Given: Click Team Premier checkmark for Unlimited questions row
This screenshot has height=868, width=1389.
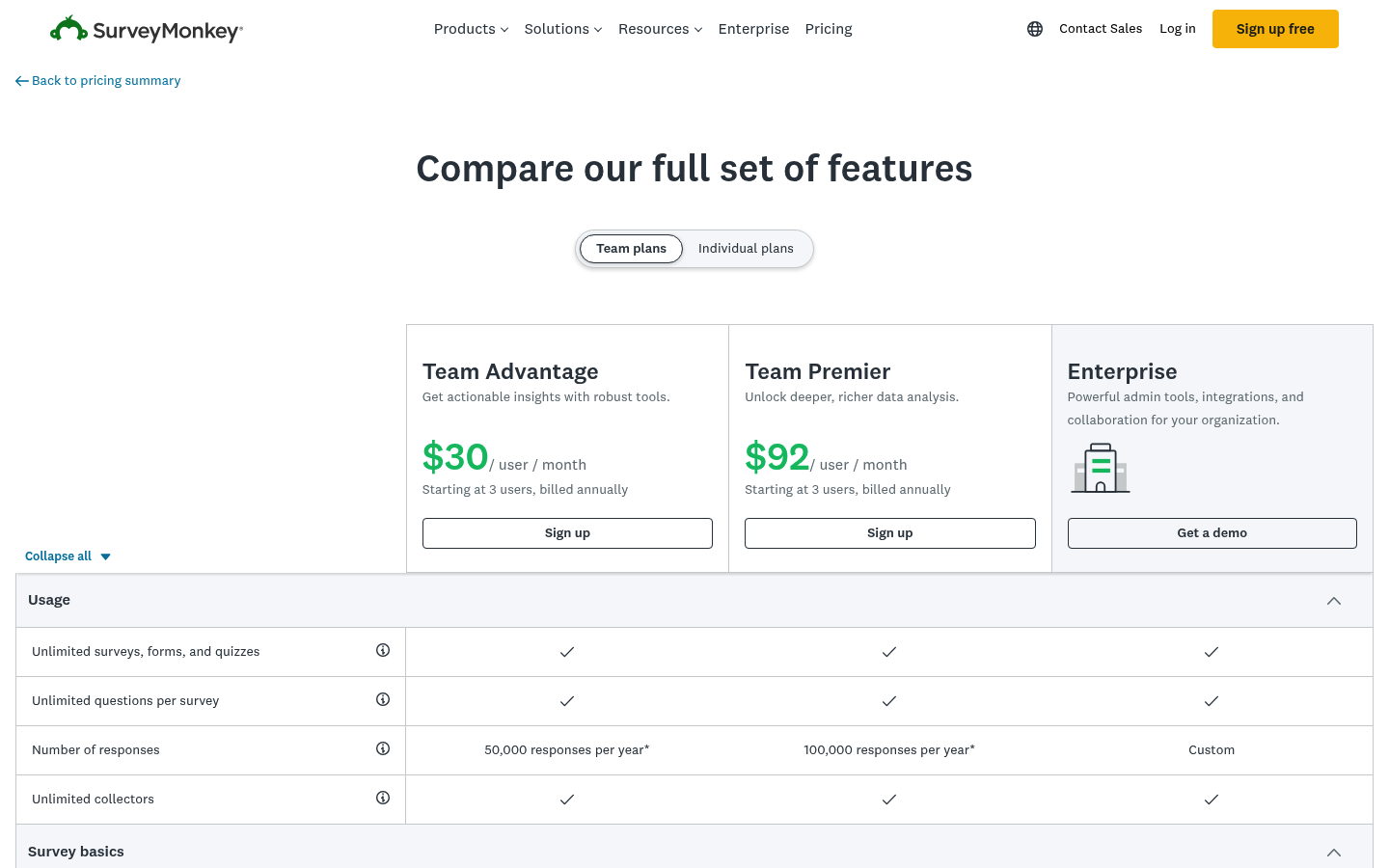Looking at the screenshot, I should [889, 700].
